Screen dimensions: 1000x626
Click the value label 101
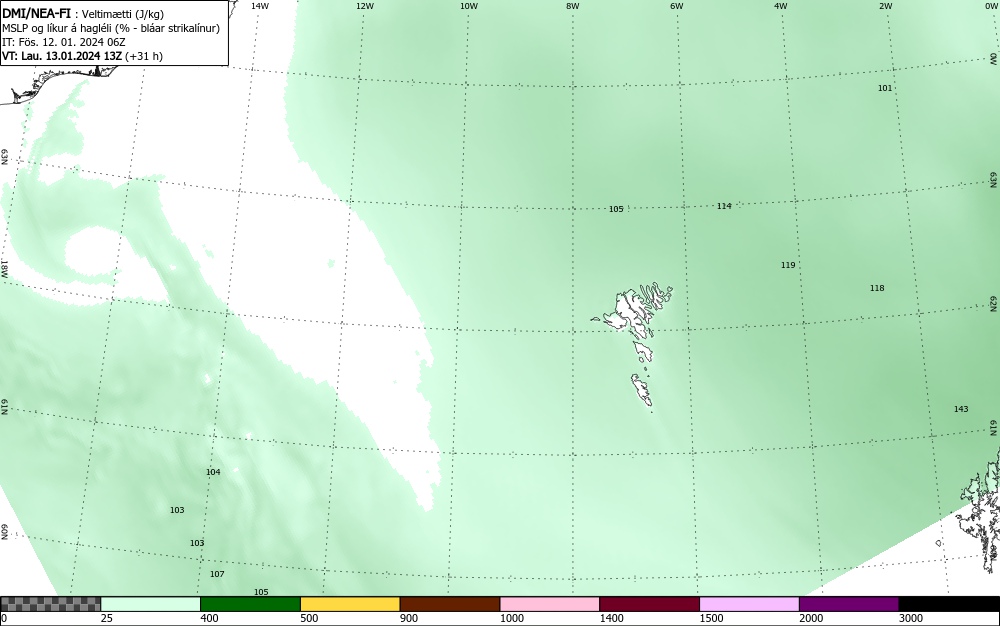(885, 88)
